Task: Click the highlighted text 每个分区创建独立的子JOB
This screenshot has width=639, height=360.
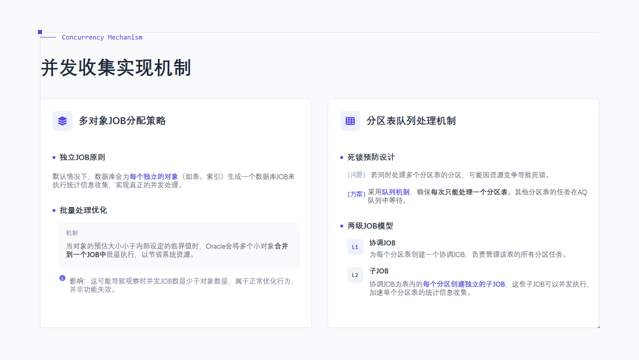Action: click(464, 284)
